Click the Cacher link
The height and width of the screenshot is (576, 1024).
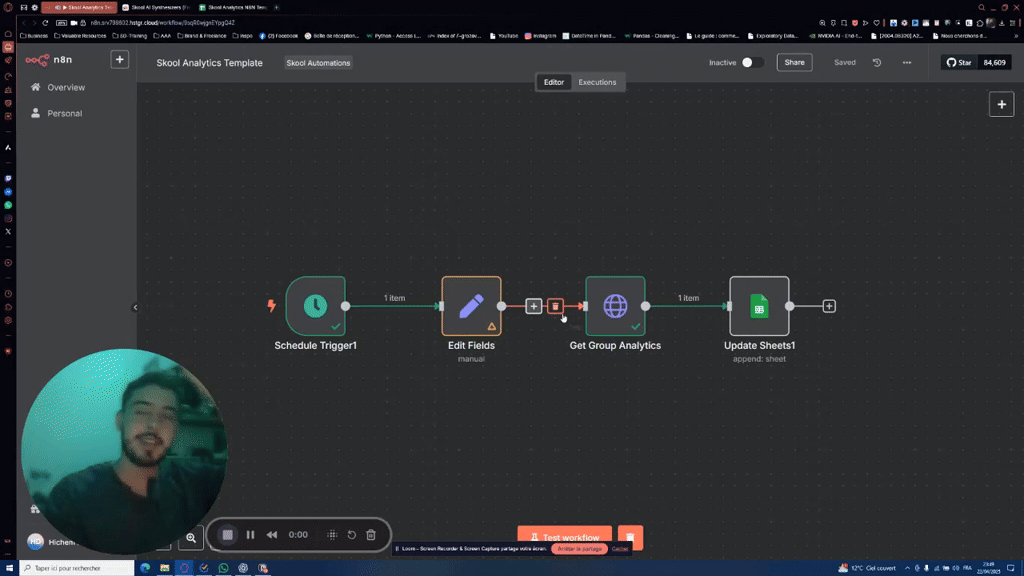[x=620, y=549]
